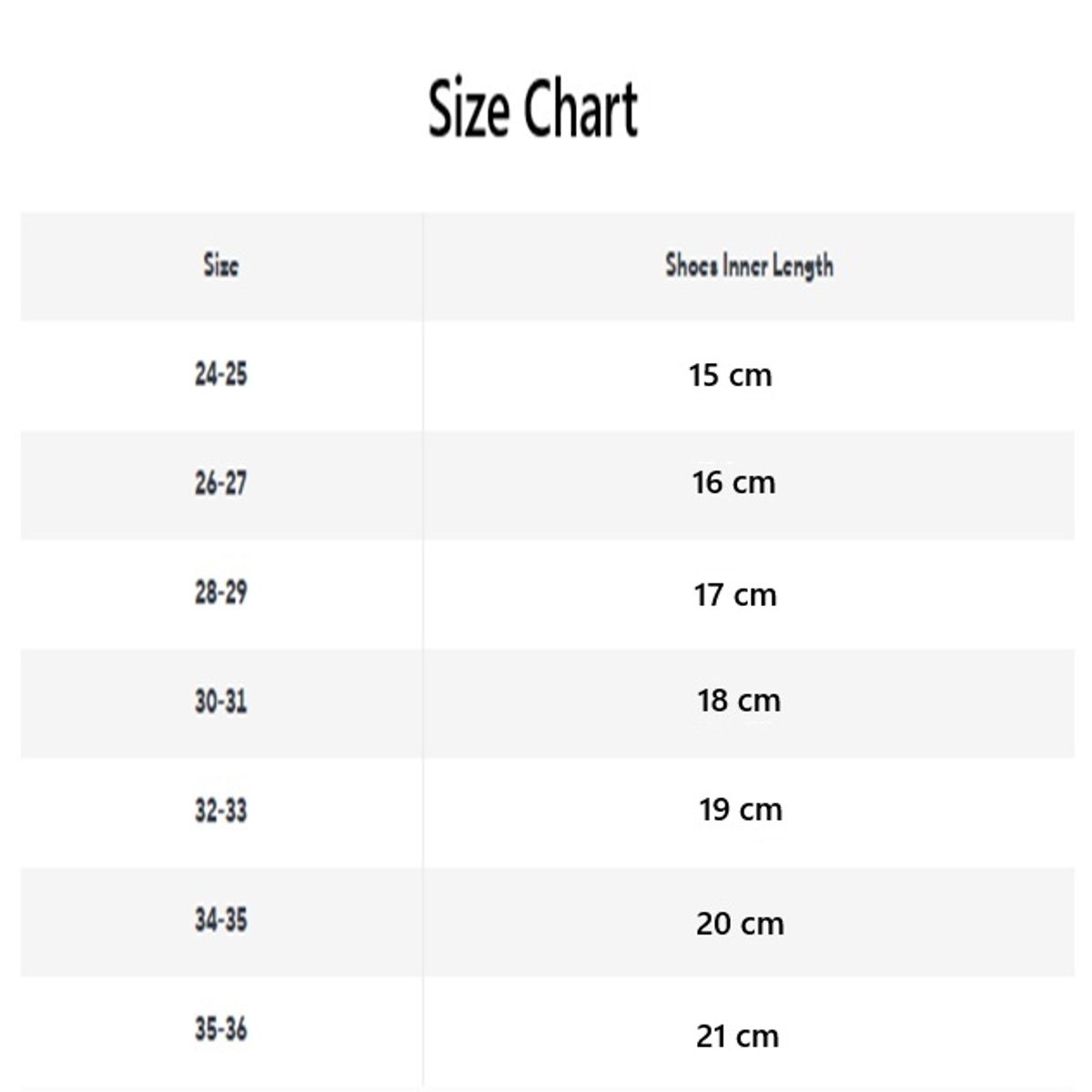Click the word 'Chart' in the title
1092x1092 pixels.
point(581,109)
